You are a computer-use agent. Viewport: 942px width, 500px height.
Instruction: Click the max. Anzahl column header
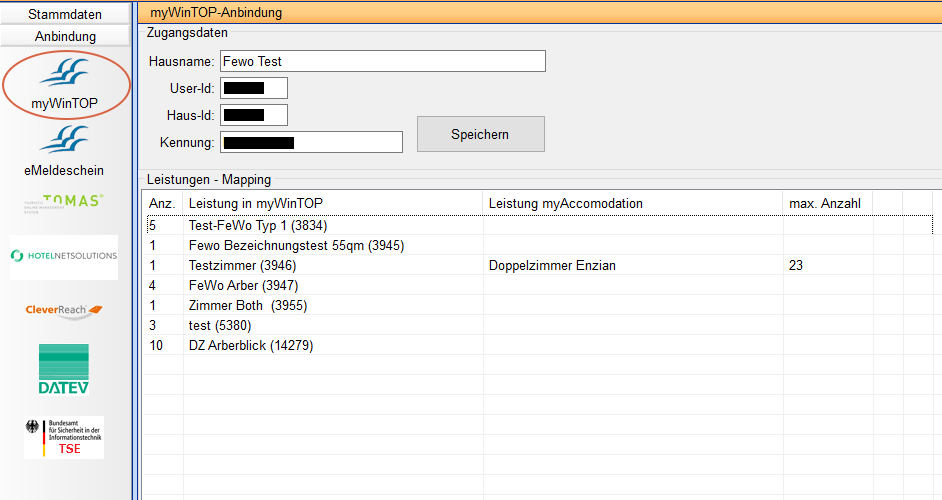point(827,203)
